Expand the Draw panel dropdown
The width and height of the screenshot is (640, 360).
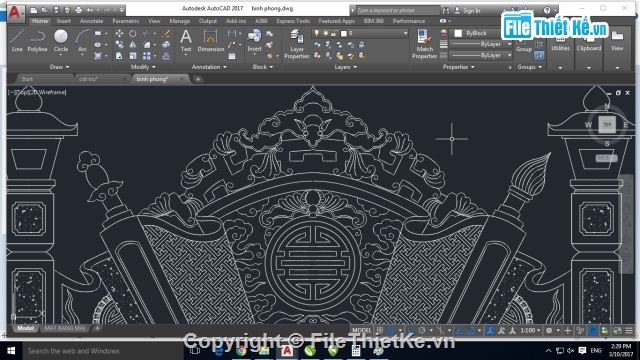click(60, 67)
